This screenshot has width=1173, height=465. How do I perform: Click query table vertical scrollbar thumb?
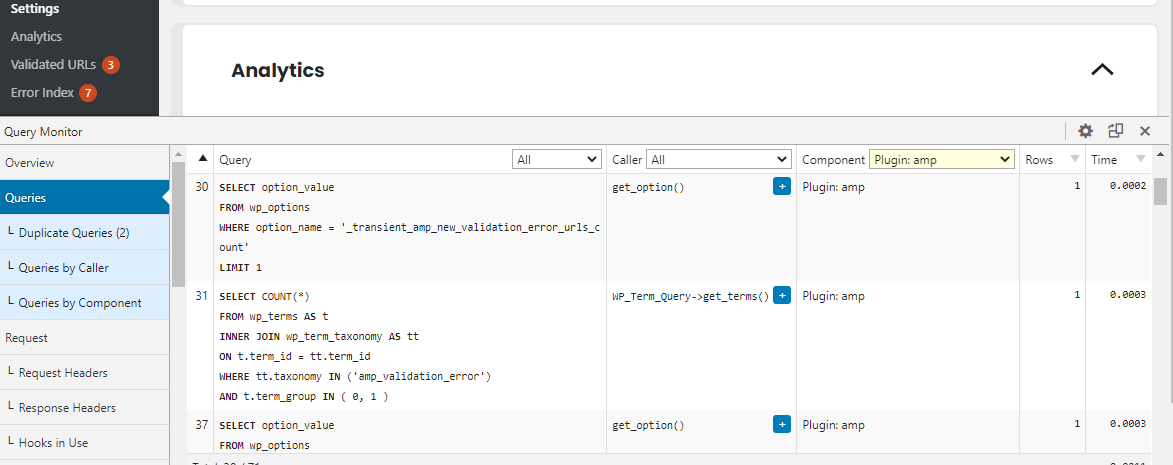1160,191
